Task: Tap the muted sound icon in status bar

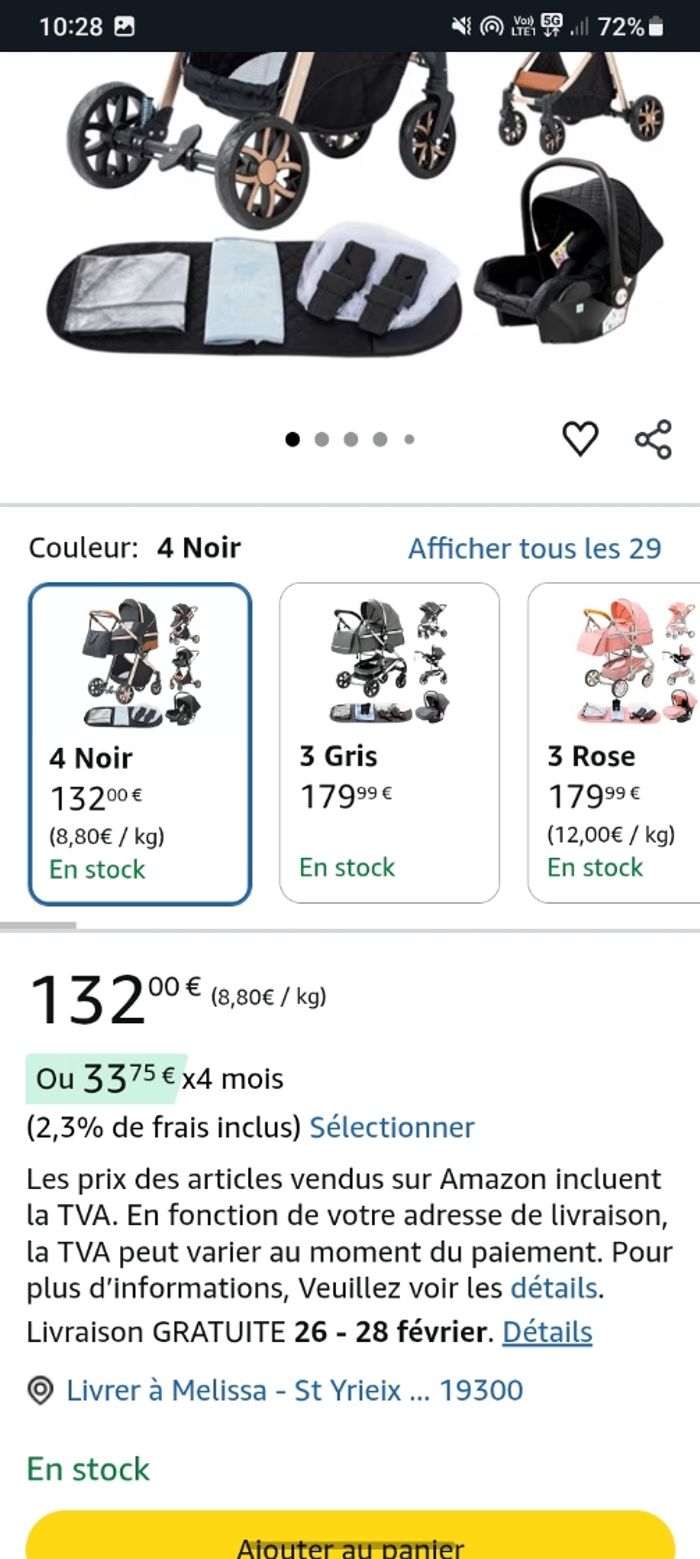Action: click(x=461, y=27)
